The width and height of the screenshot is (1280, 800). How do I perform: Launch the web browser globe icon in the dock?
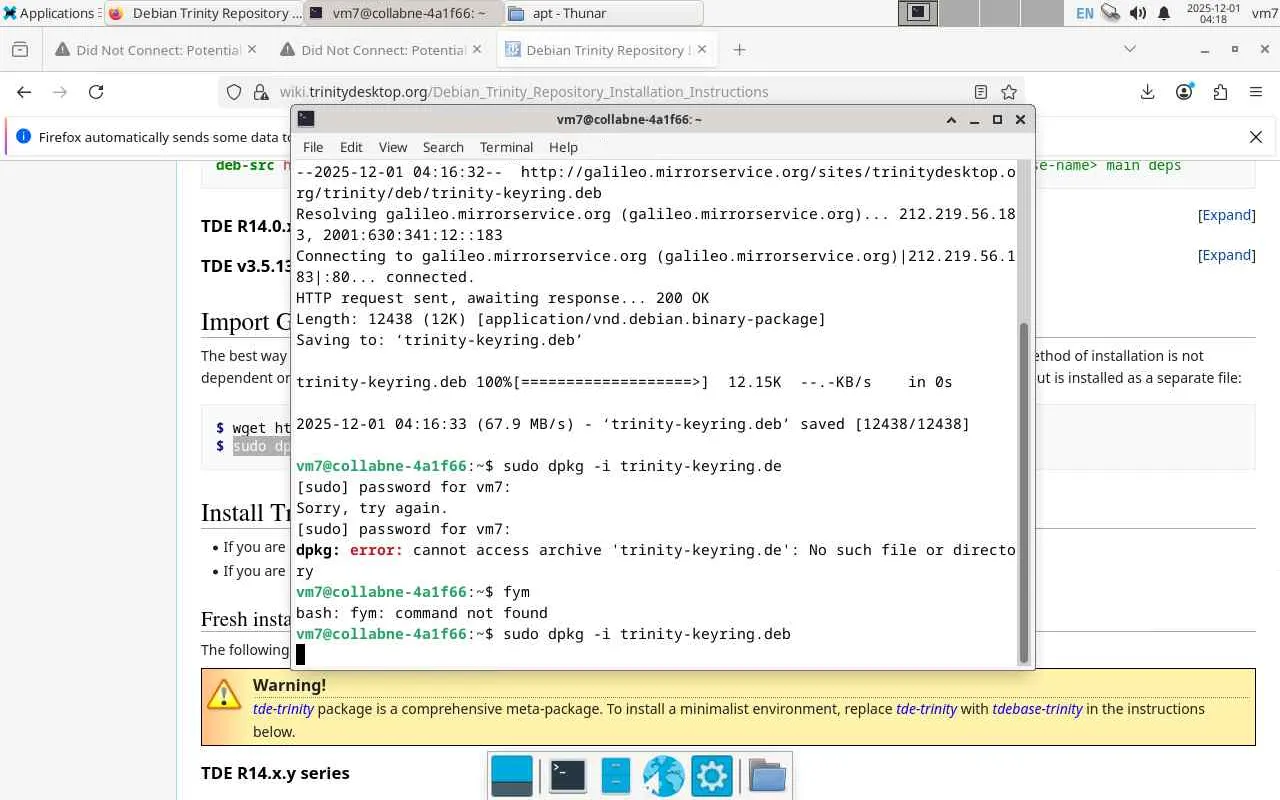coord(663,776)
